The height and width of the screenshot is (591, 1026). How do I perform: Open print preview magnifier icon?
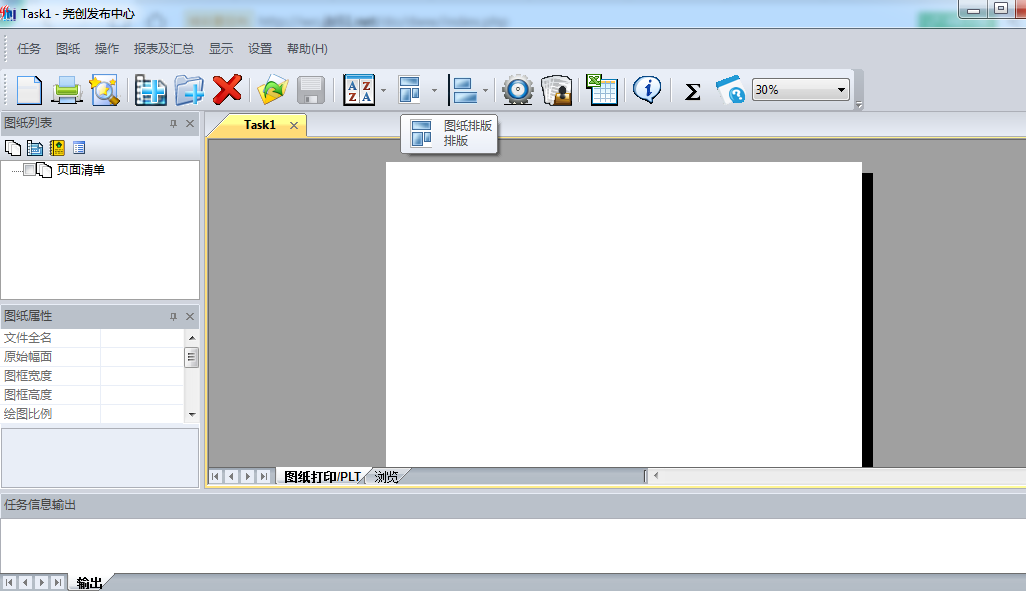click(x=105, y=90)
